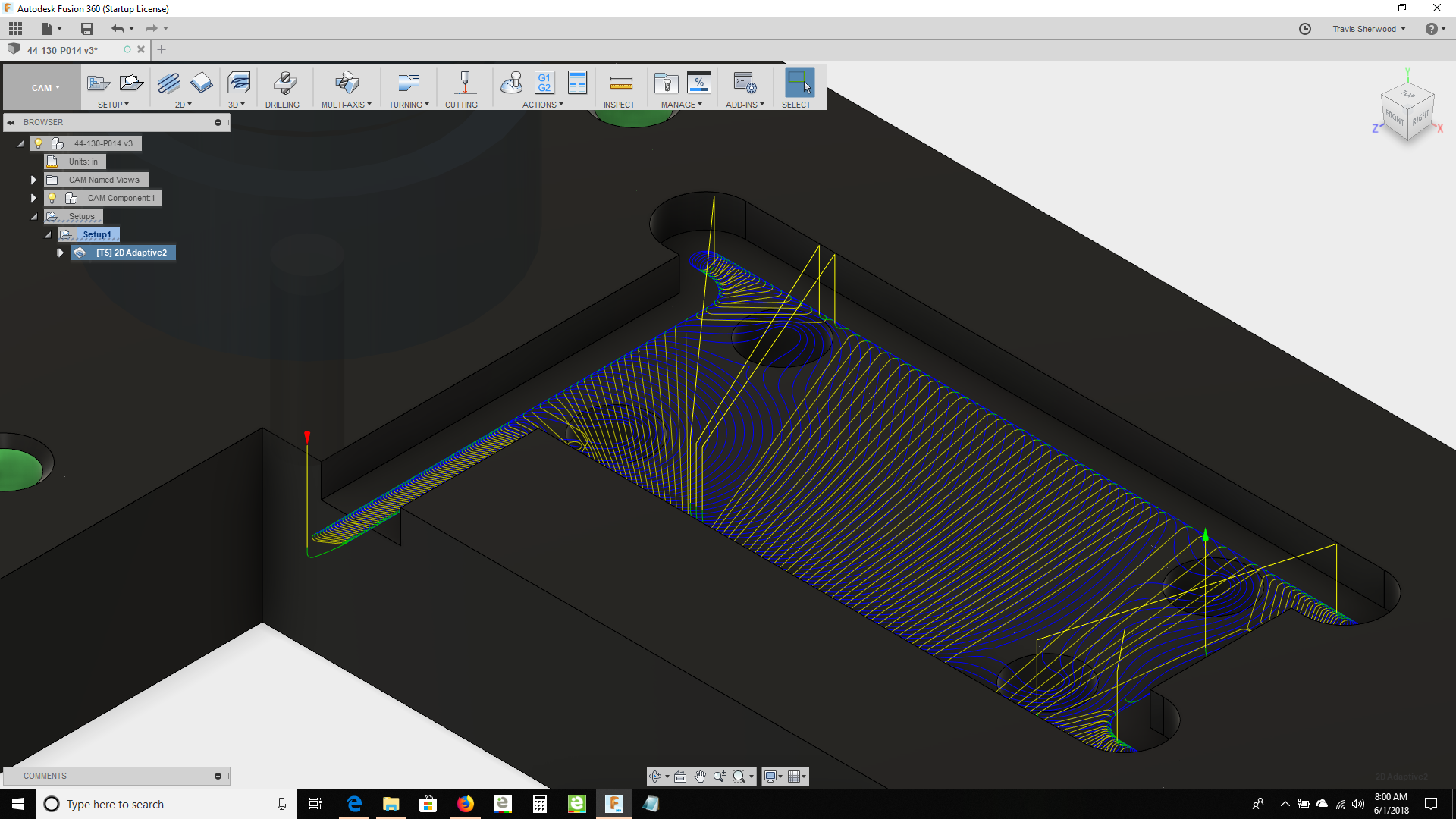Toggle lightbulb visibility of 44-130-P014 v3
The height and width of the screenshot is (819, 1456).
(x=39, y=143)
